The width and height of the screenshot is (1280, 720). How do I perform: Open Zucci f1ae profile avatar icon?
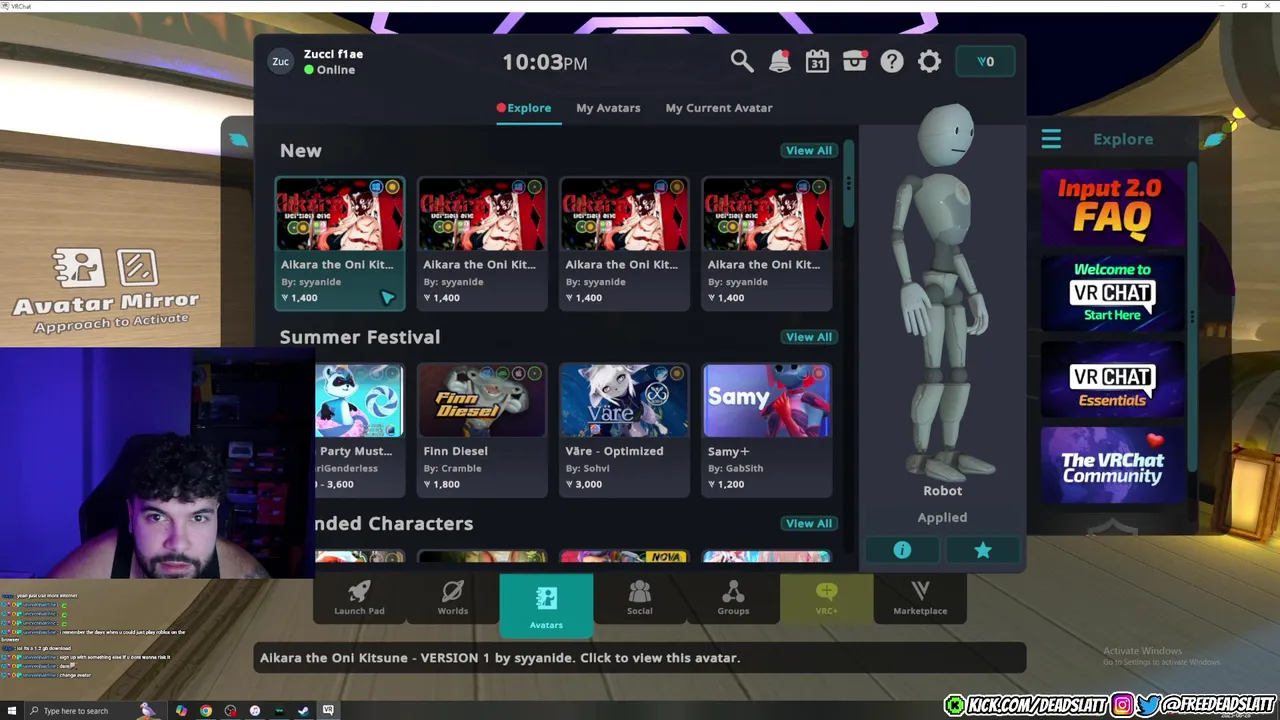(x=281, y=62)
